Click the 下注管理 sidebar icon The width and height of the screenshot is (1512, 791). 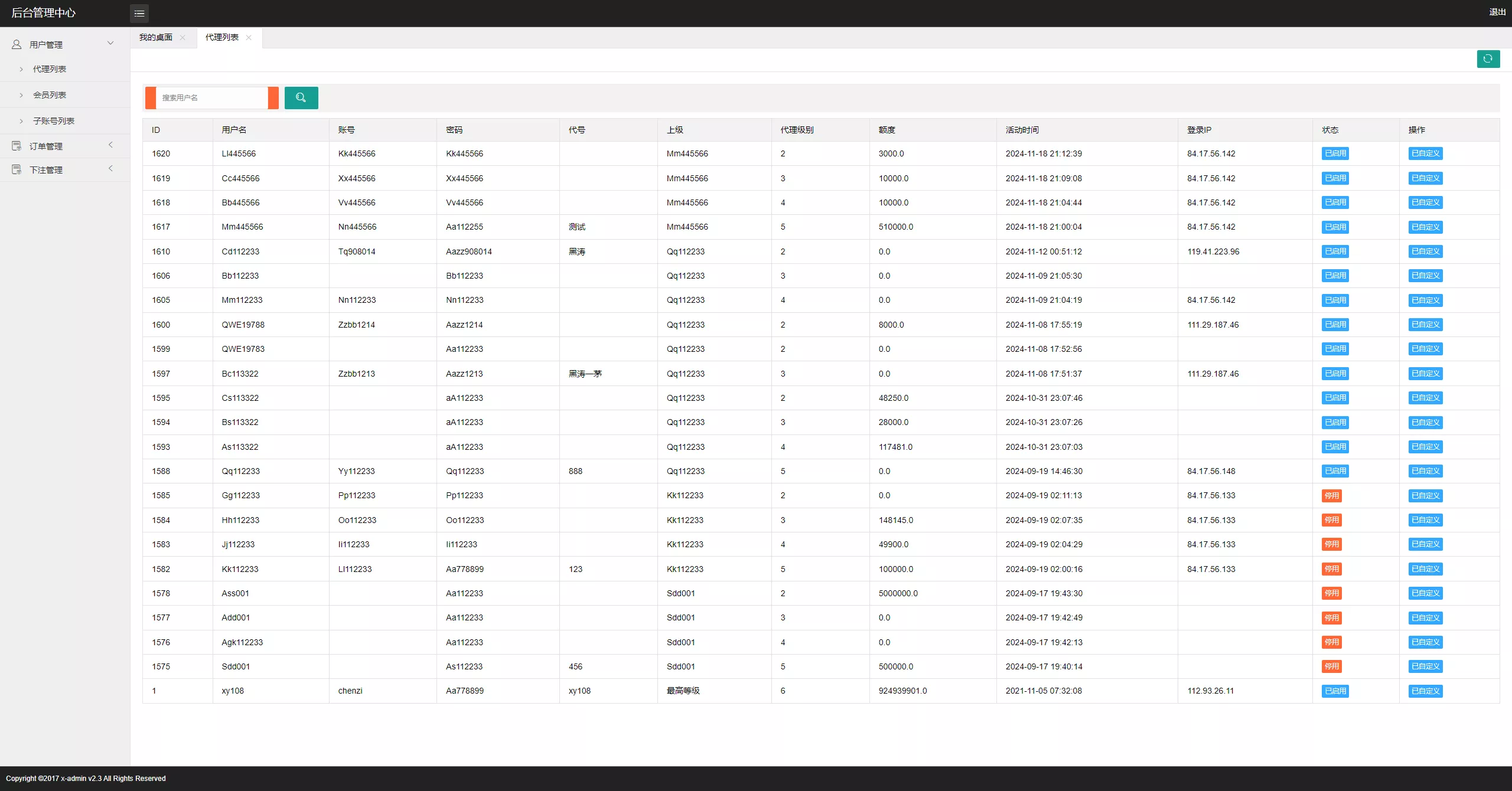coord(17,169)
